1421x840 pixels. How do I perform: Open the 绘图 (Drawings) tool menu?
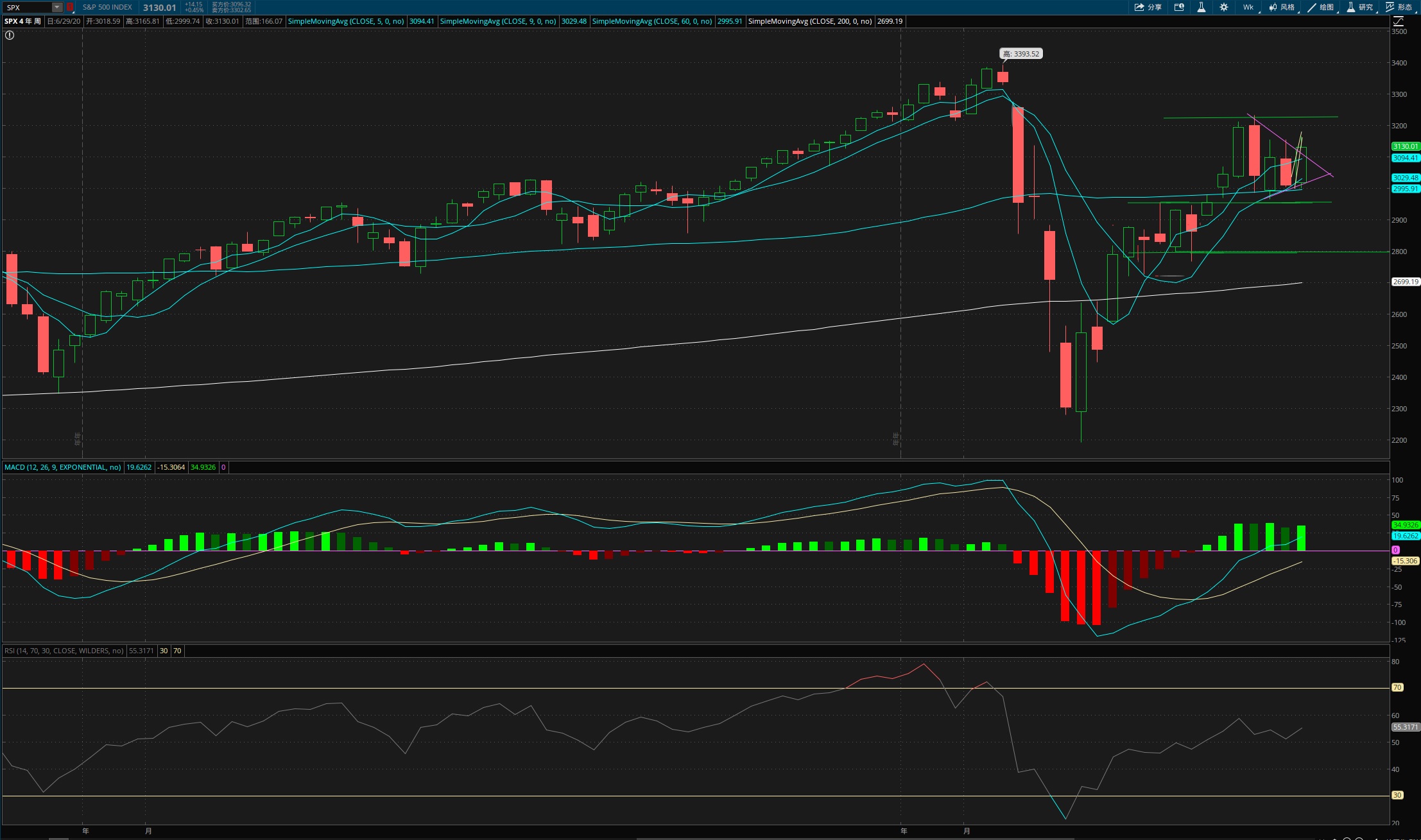pos(1322,7)
